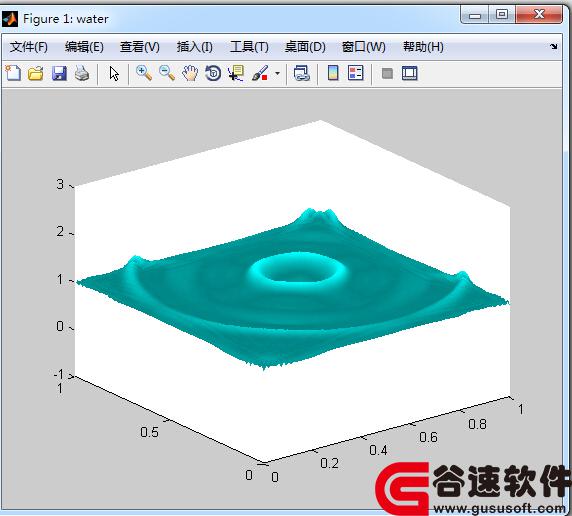Open the 文件(F) menu
This screenshot has height=516, width=572.
coord(28,47)
